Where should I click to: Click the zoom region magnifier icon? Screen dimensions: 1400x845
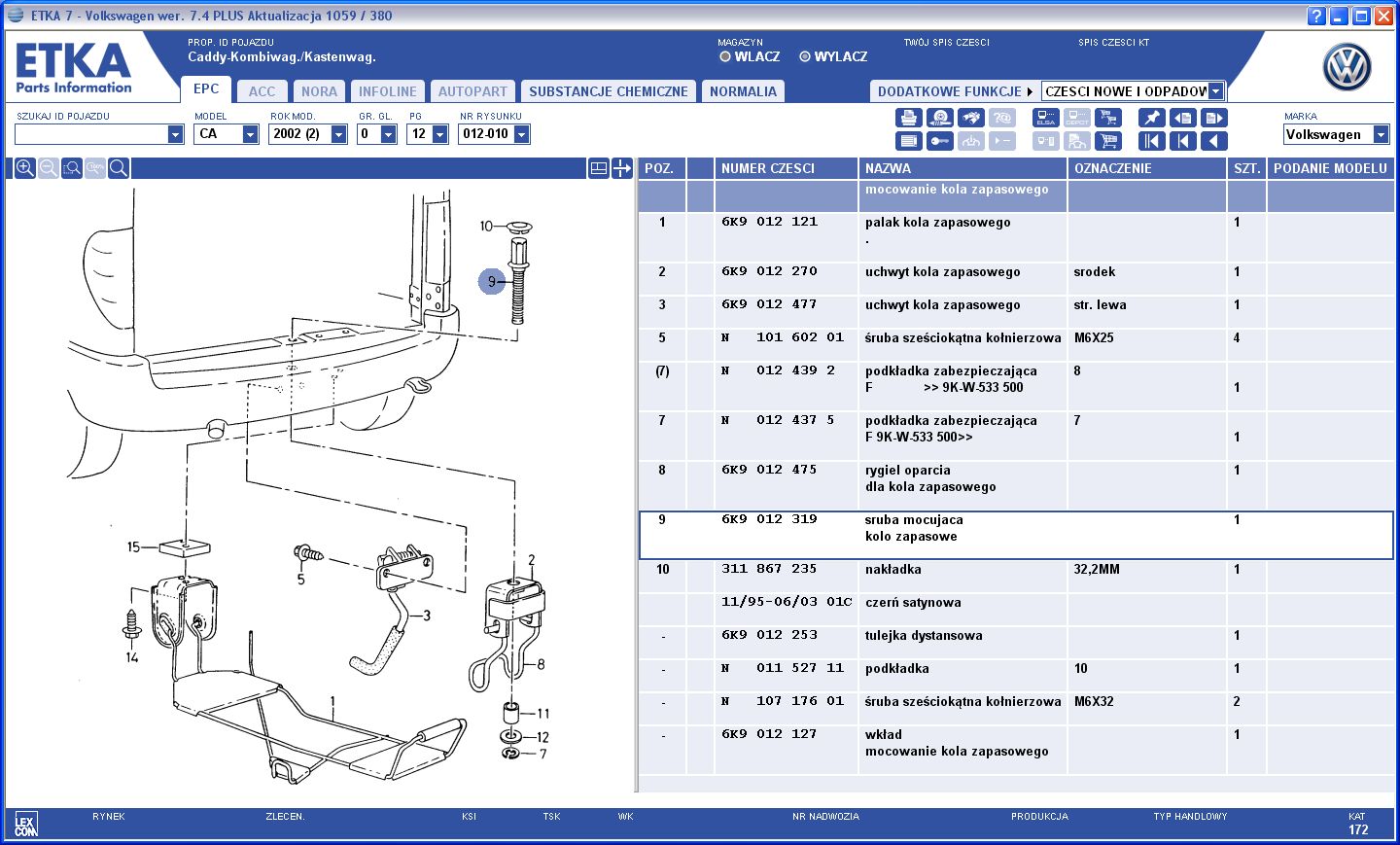click(x=72, y=168)
